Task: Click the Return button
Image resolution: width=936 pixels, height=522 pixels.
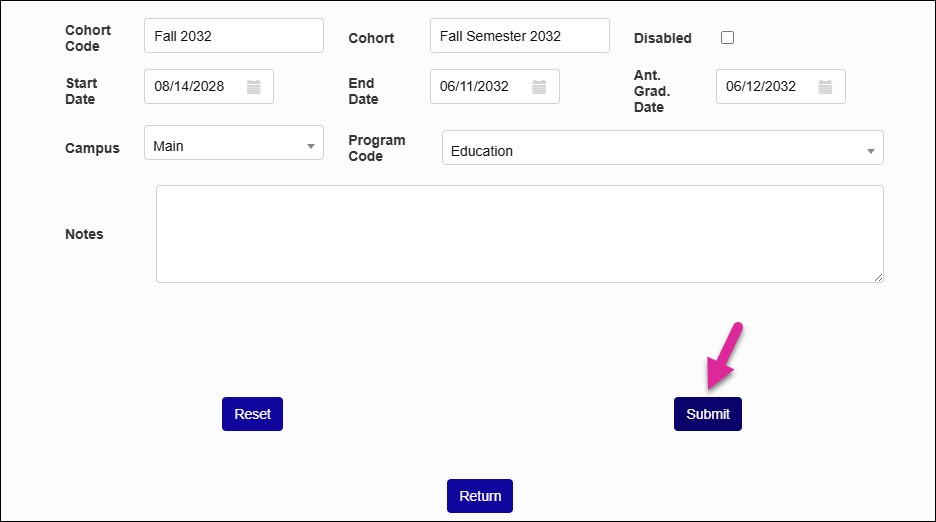Action: coord(480,496)
